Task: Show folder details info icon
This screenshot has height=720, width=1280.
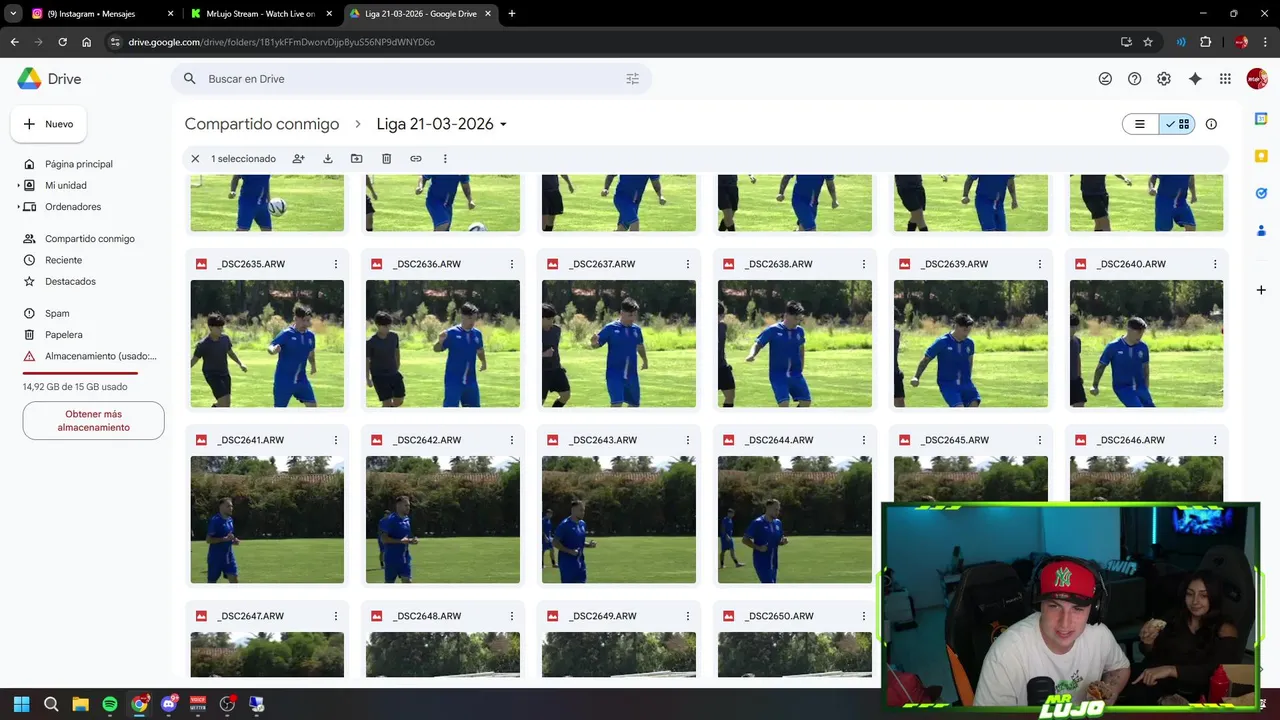Action: point(1211,124)
